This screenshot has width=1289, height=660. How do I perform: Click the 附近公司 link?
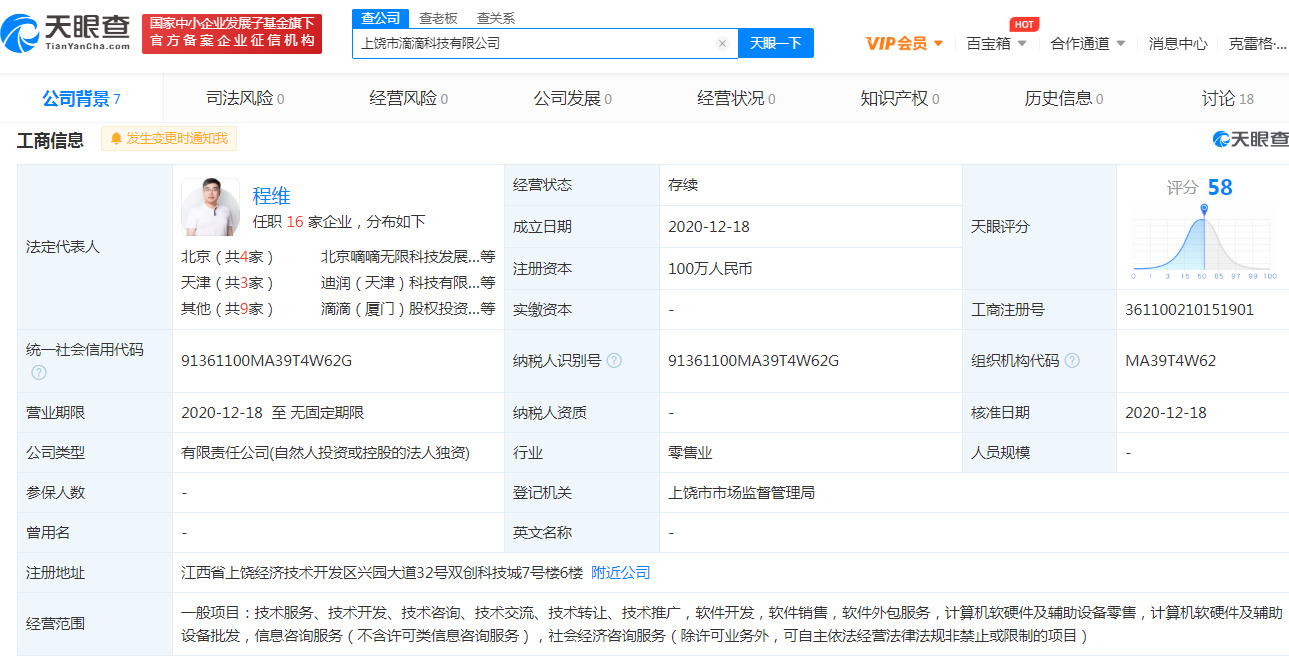620,572
